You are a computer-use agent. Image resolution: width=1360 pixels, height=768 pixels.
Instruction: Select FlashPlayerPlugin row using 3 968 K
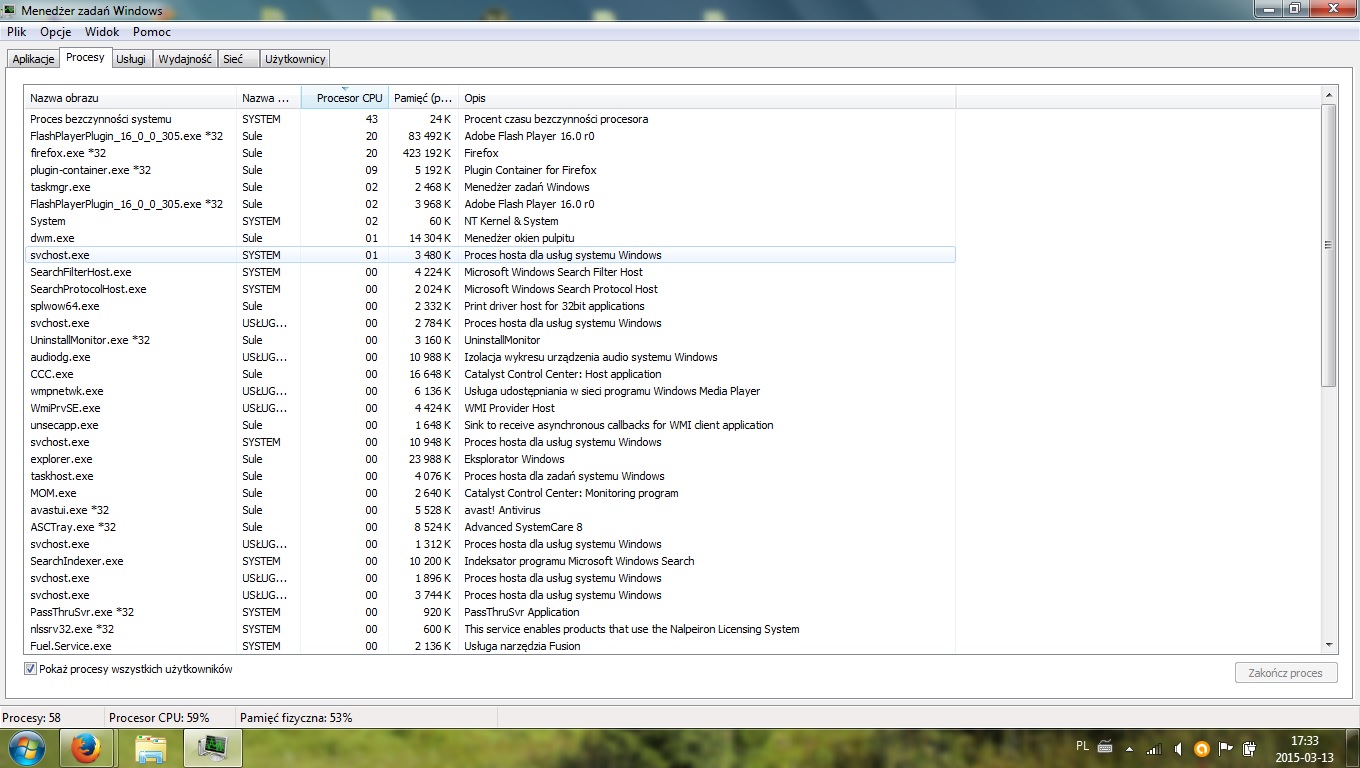point(490,204)
